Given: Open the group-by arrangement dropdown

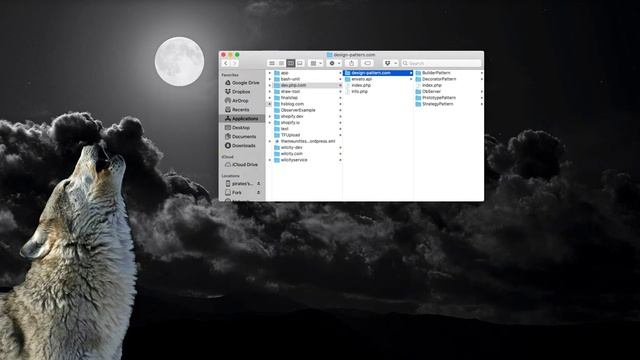Looking at the screenshot, I should [x=316, y=63].
